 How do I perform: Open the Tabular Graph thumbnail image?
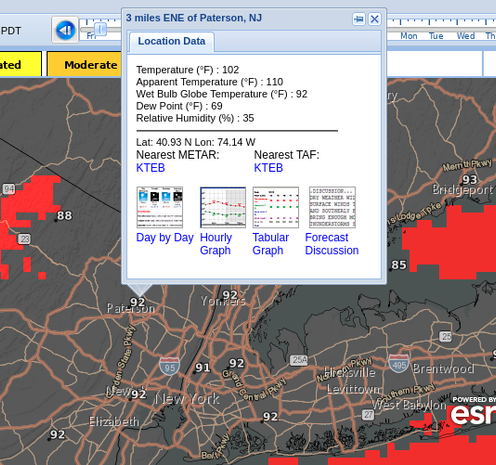tap(276, 207)
